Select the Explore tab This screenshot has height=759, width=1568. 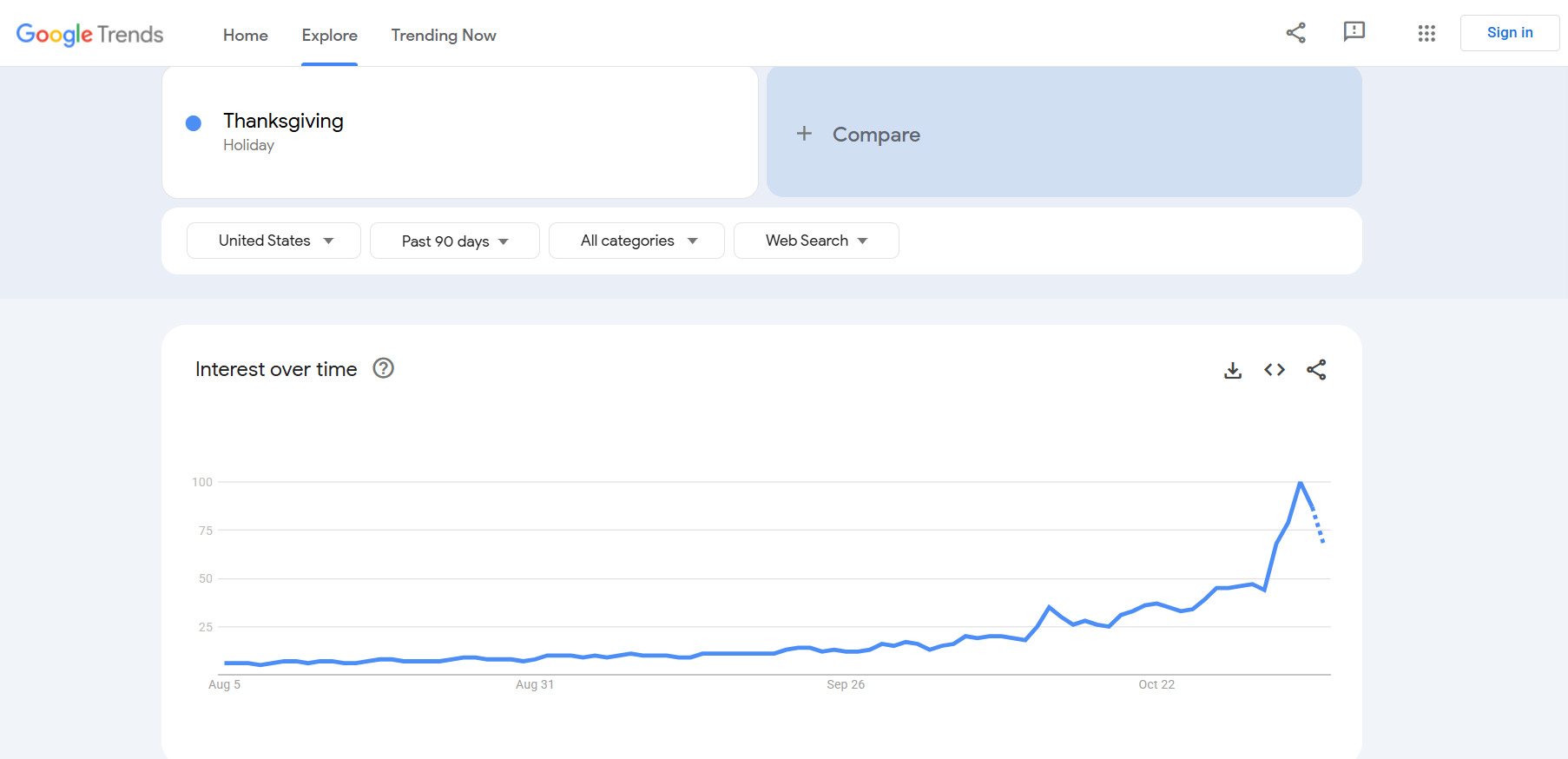[330, 35]
